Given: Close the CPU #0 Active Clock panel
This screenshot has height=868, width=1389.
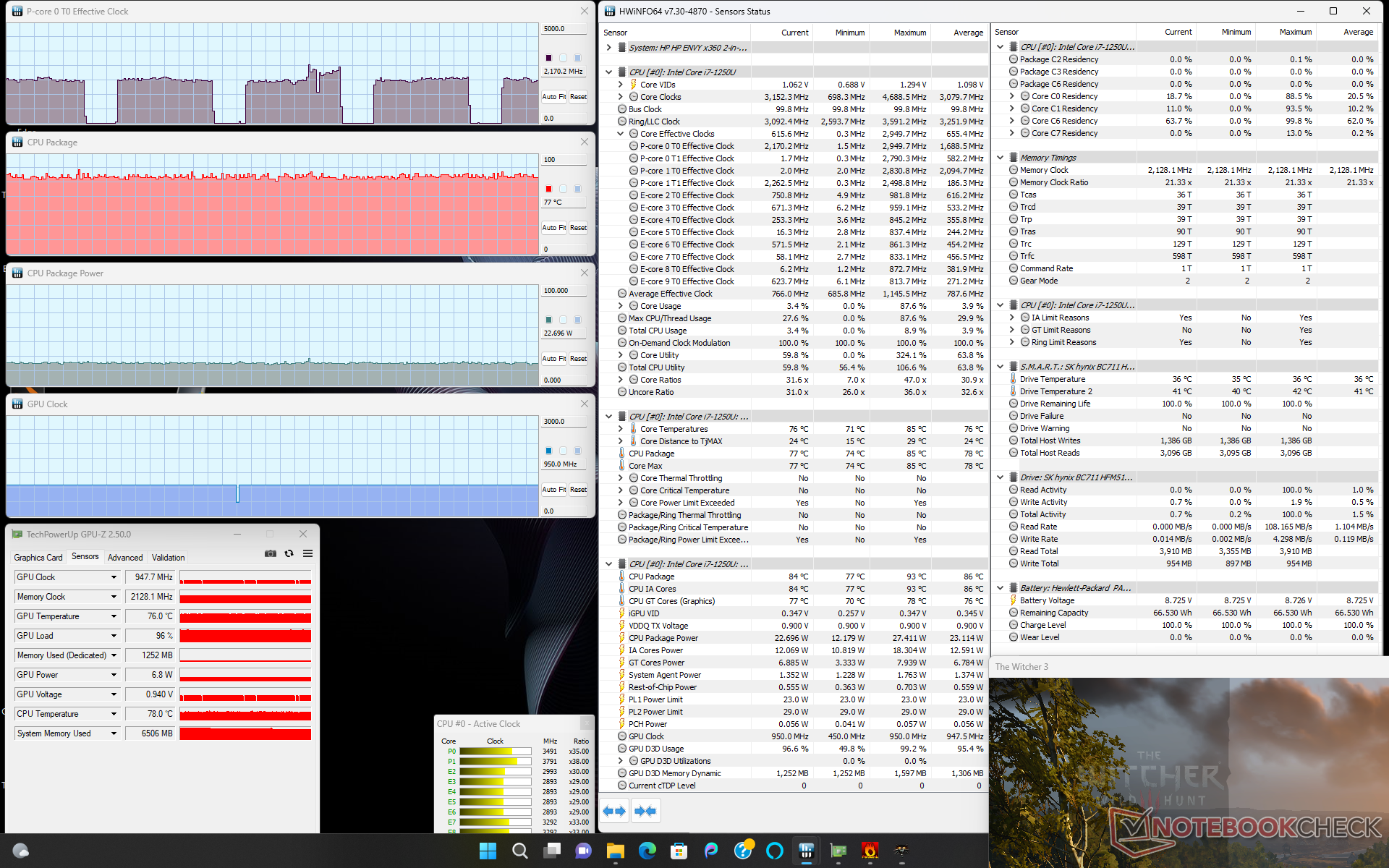Looking at the screenshot, I should point(587,723).
